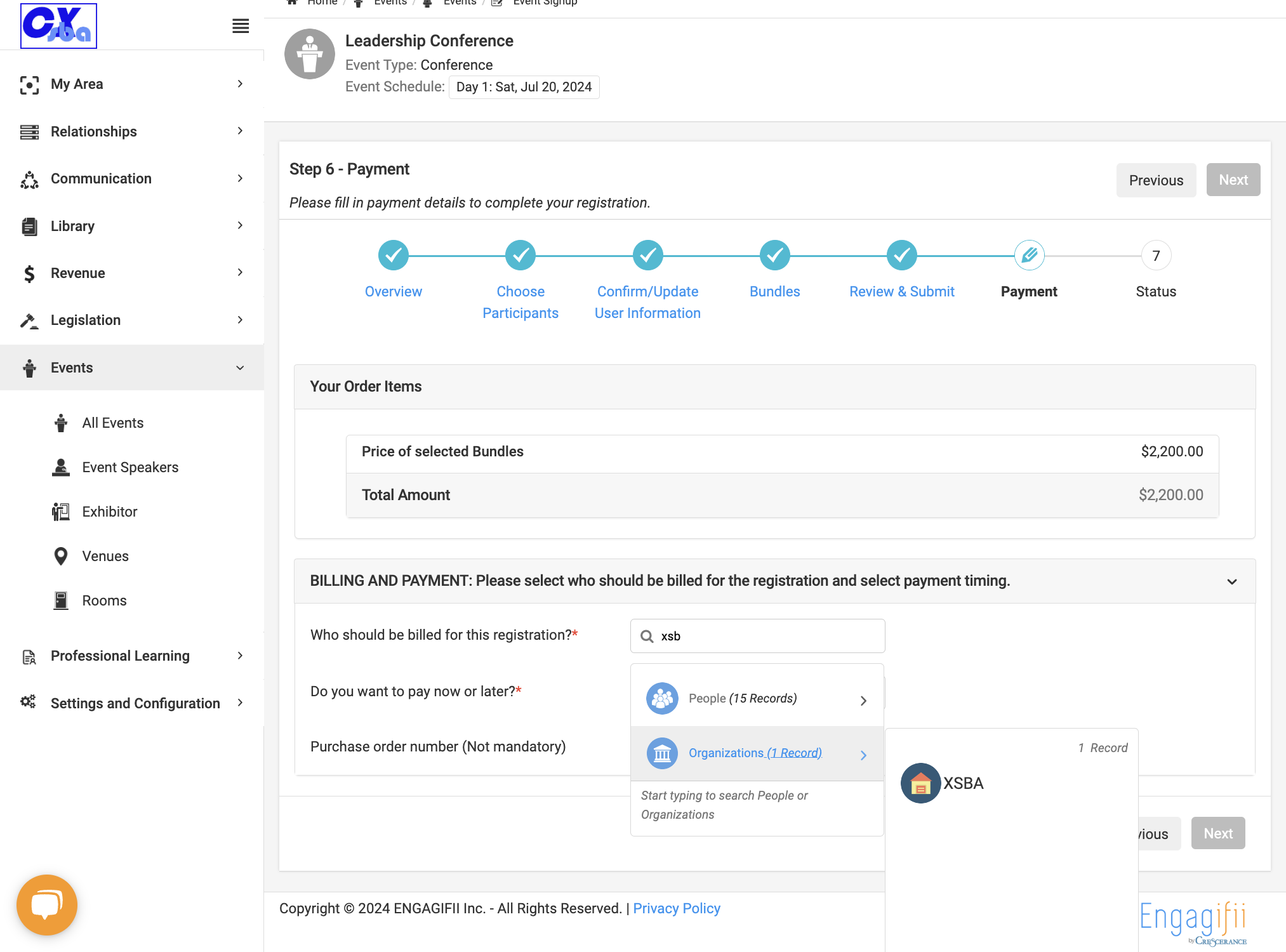Go to Choose Participants step
The height and width of the screenshot is (952, 1286).
pos(520,302)
